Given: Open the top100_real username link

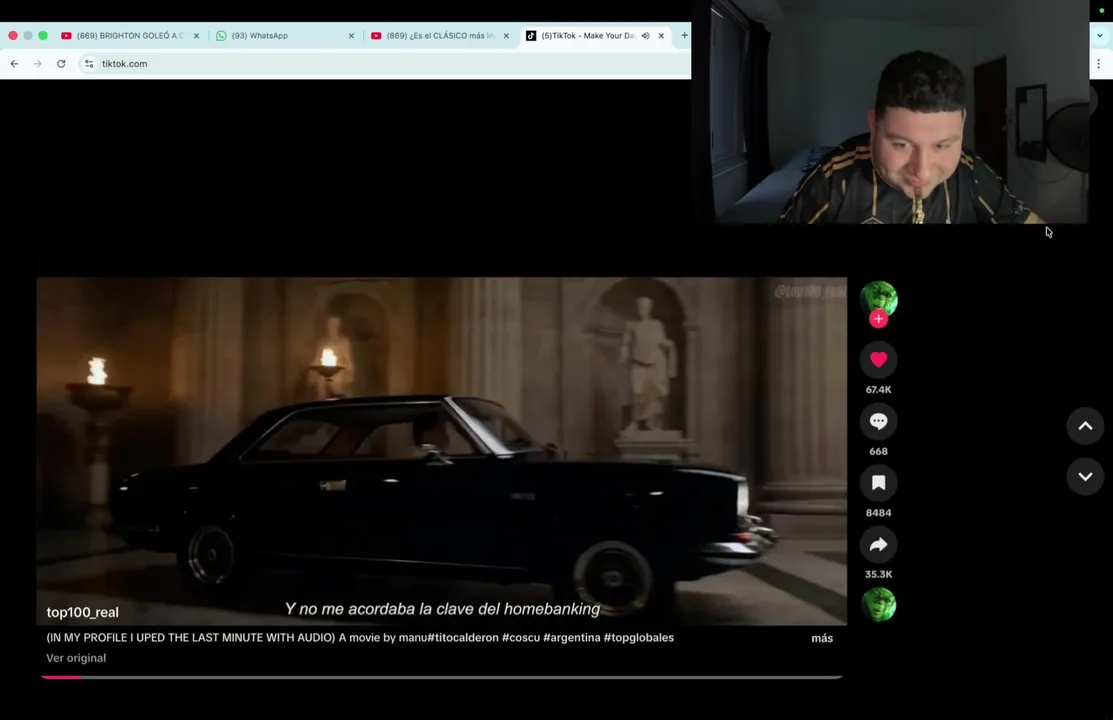Looking at the screenshot, I should 82,612.
